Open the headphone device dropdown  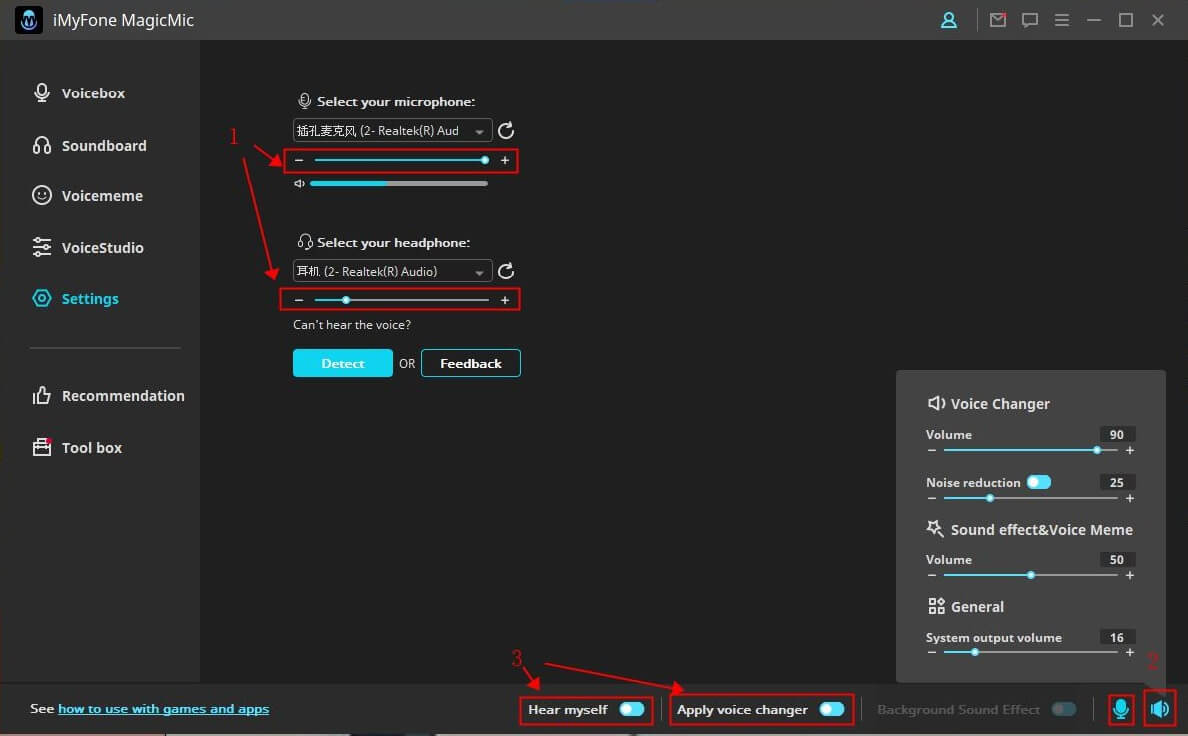(392, 271)
